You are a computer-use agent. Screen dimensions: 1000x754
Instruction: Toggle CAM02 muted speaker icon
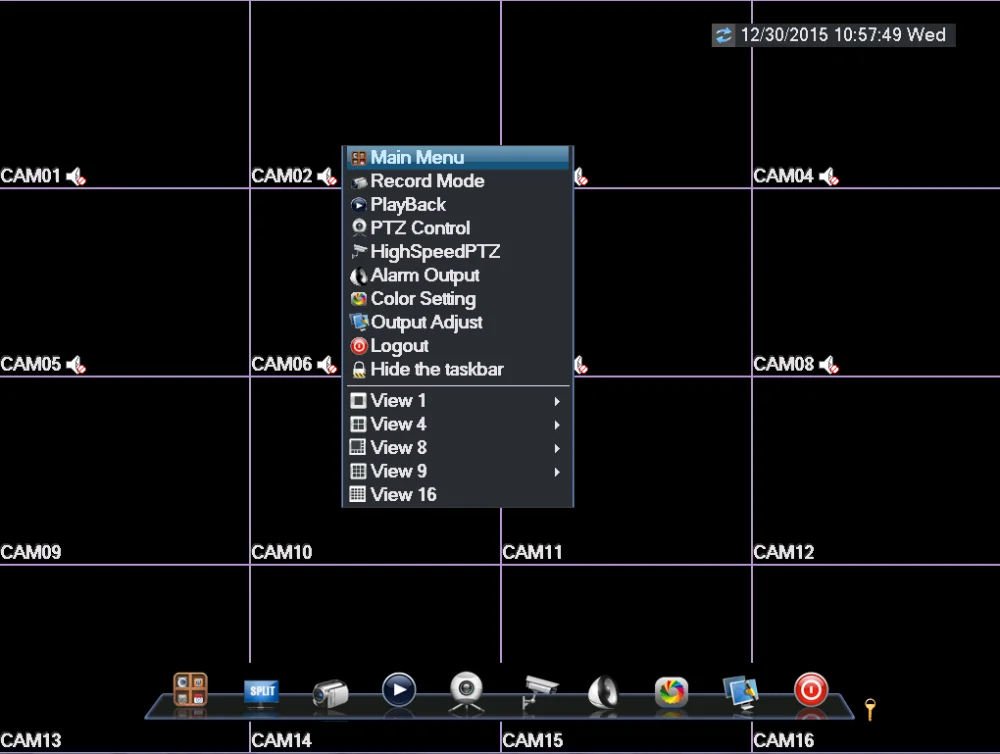coord(327,176)
